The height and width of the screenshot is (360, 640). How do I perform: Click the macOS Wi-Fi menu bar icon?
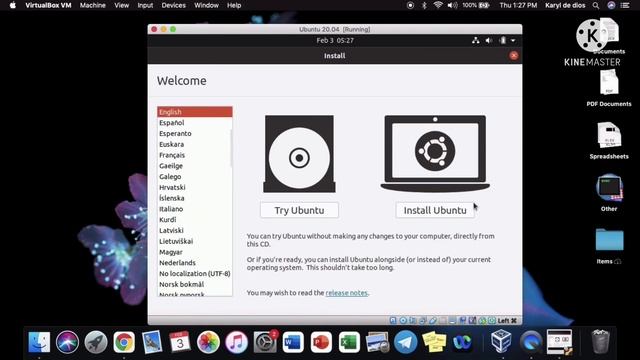(438, 5)
